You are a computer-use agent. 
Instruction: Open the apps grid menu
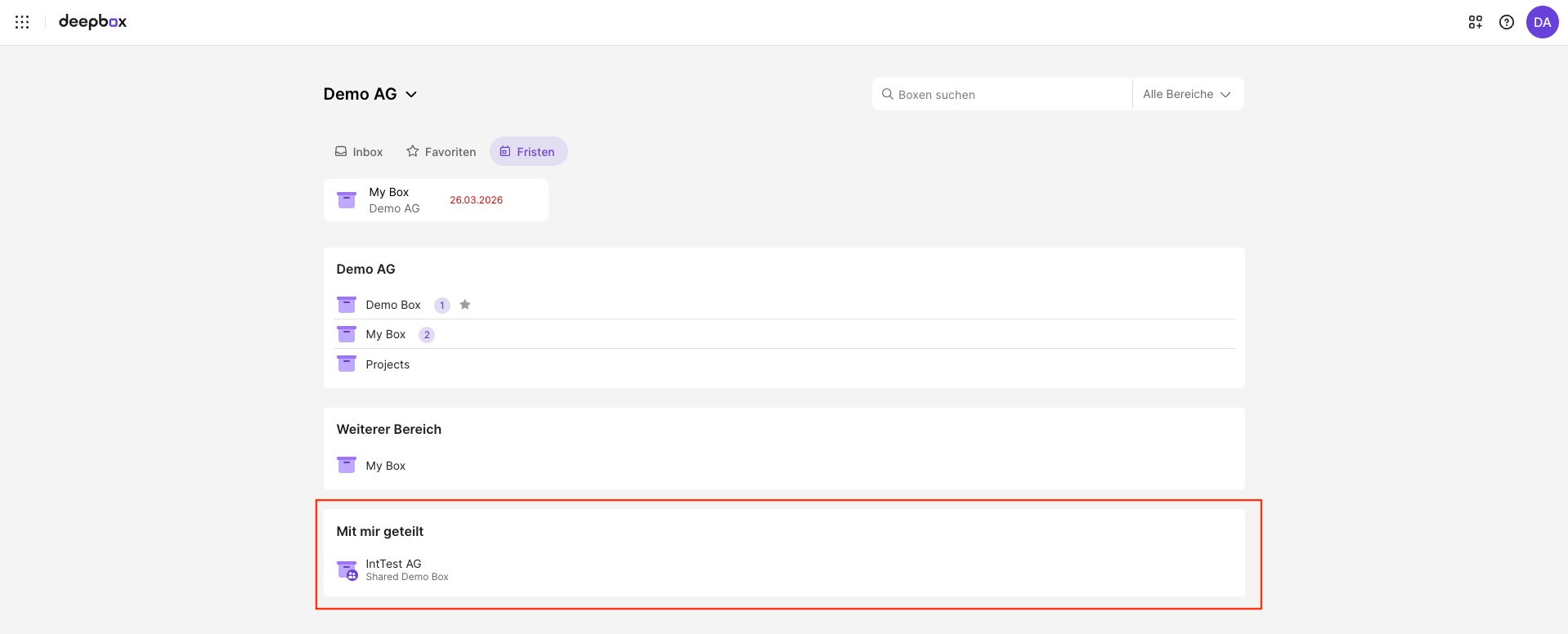(x=22, y=22)
